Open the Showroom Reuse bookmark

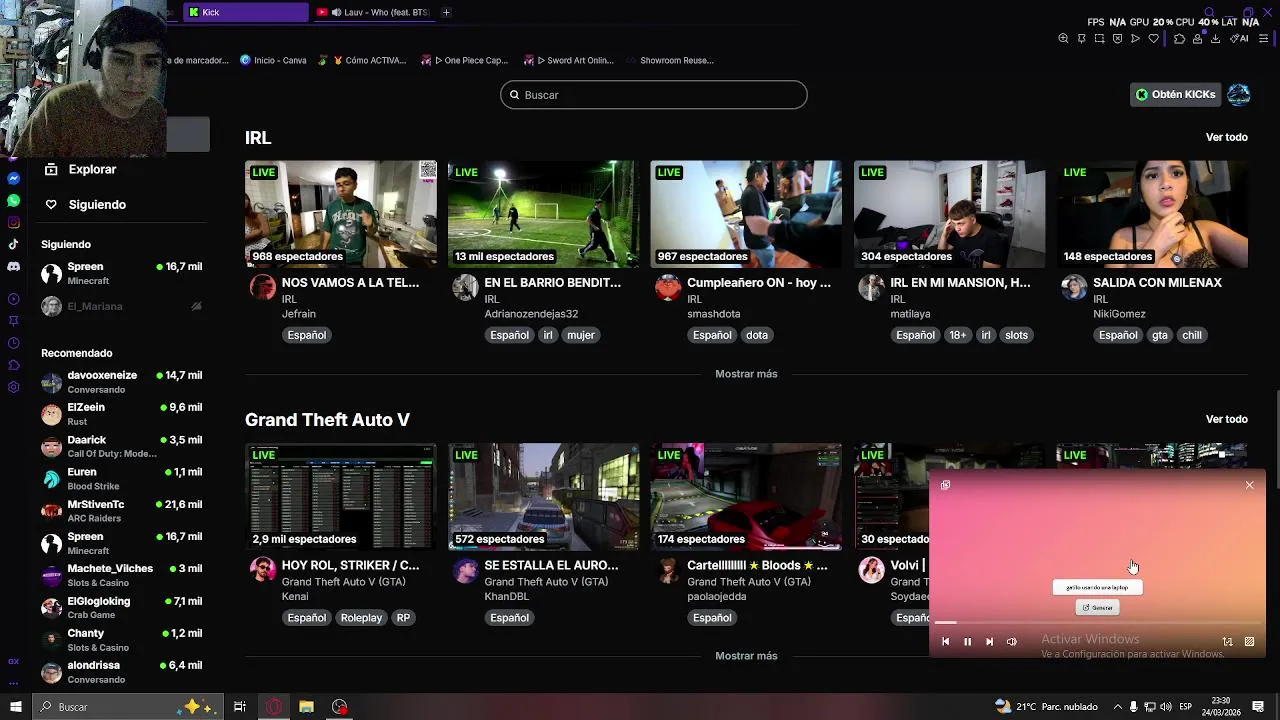tap(669, 60)
